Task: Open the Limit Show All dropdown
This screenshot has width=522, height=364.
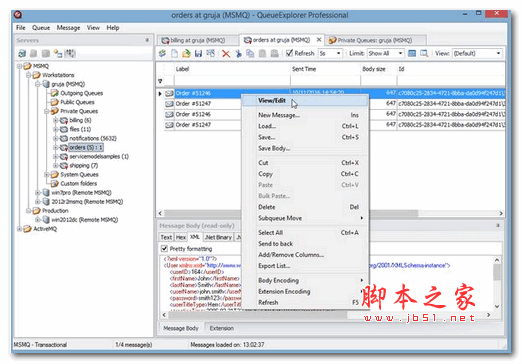Action: coord(400,53)
